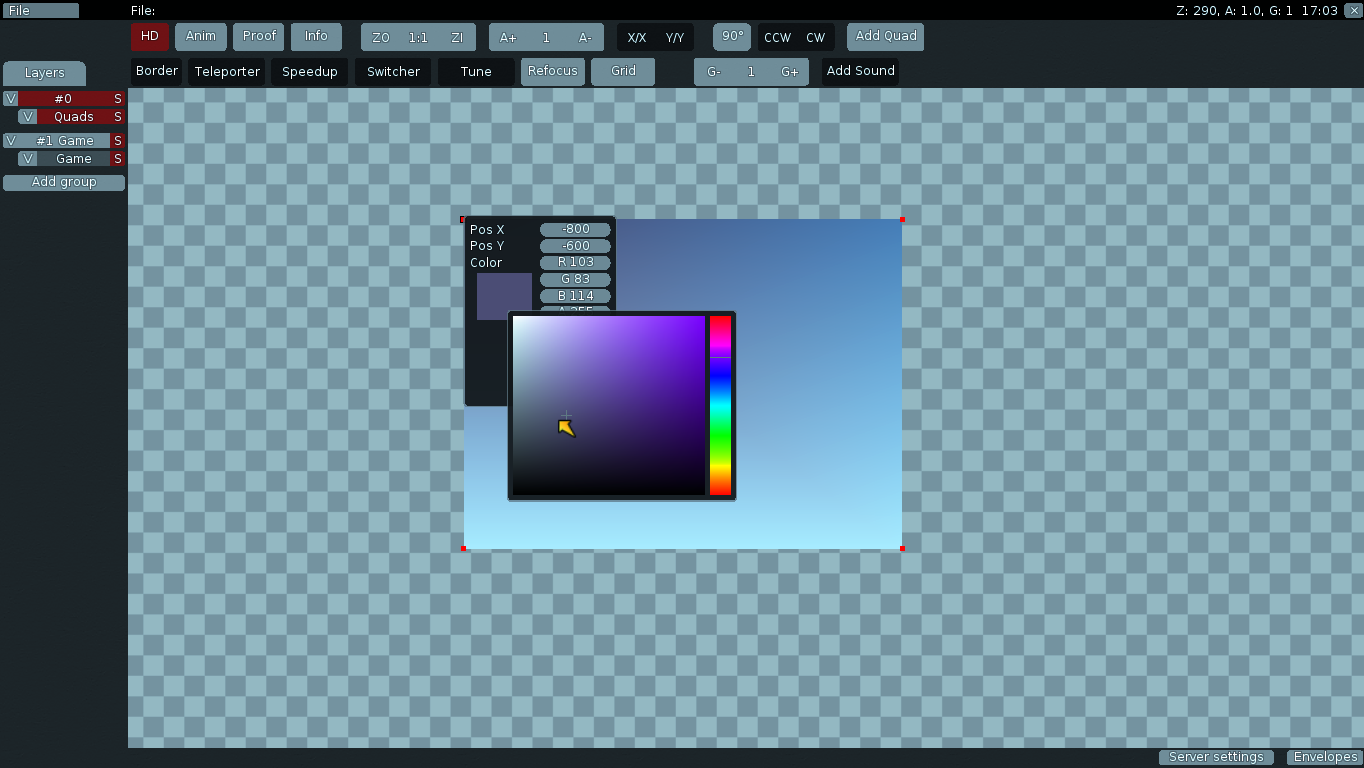The image size is (1364, 768).
Task: Click the Add group button
Action: click(x=64, y=183)
